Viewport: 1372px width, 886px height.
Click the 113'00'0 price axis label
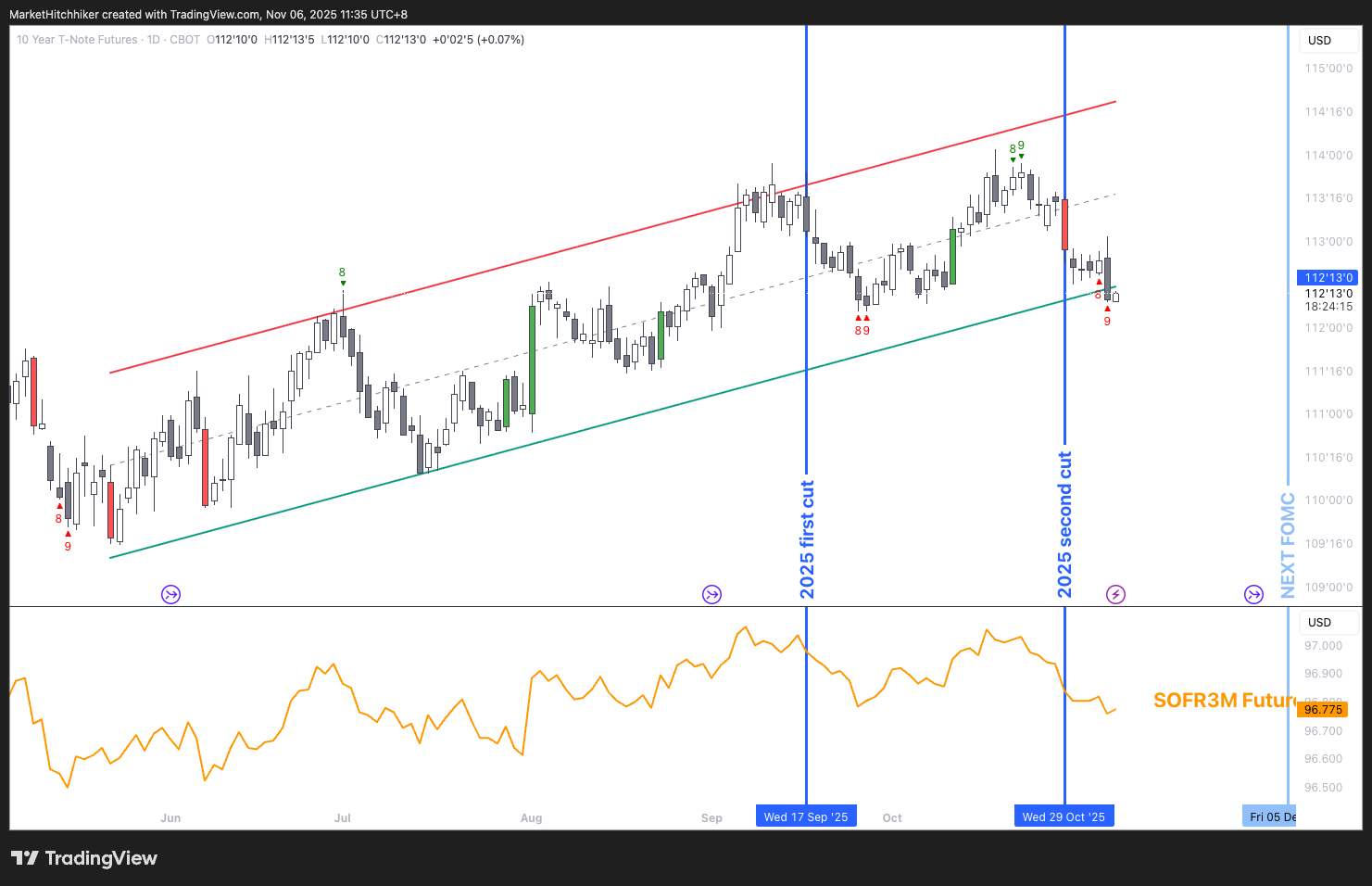coord(1328,242)
